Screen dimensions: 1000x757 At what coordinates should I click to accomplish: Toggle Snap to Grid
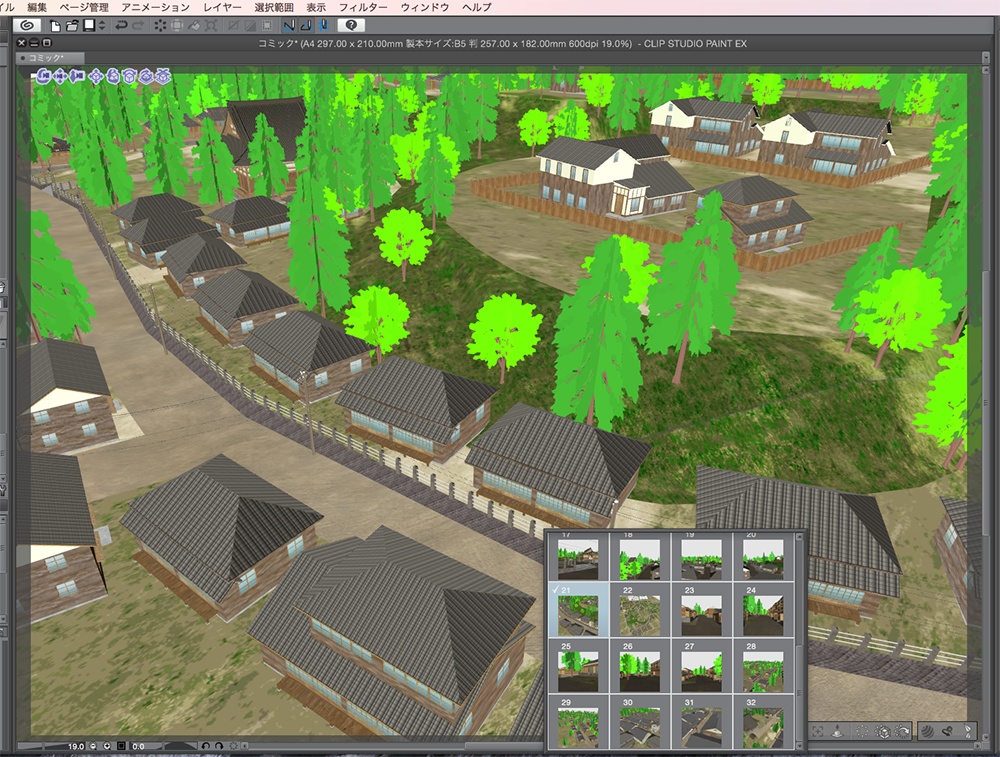[x=323, y=26]
